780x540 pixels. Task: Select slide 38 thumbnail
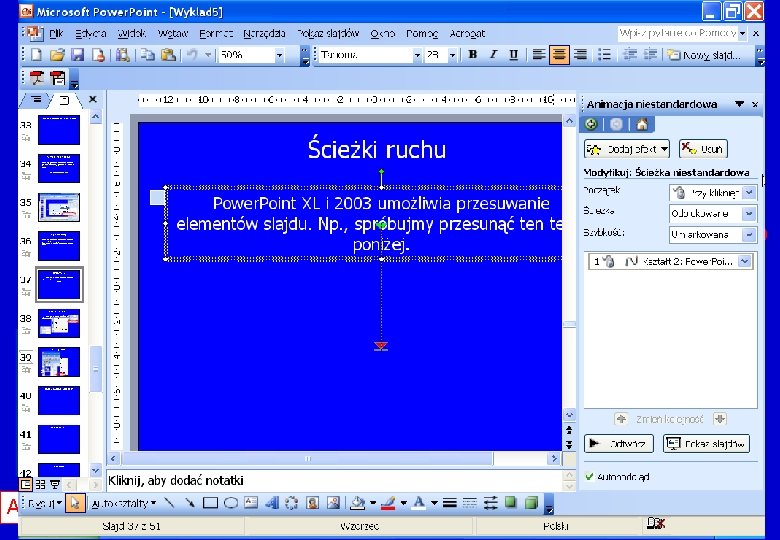click(59, 323)
